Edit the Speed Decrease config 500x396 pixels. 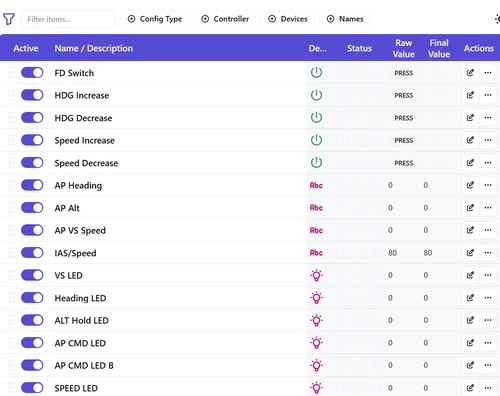pyautogui.click(x=470, y=162)
